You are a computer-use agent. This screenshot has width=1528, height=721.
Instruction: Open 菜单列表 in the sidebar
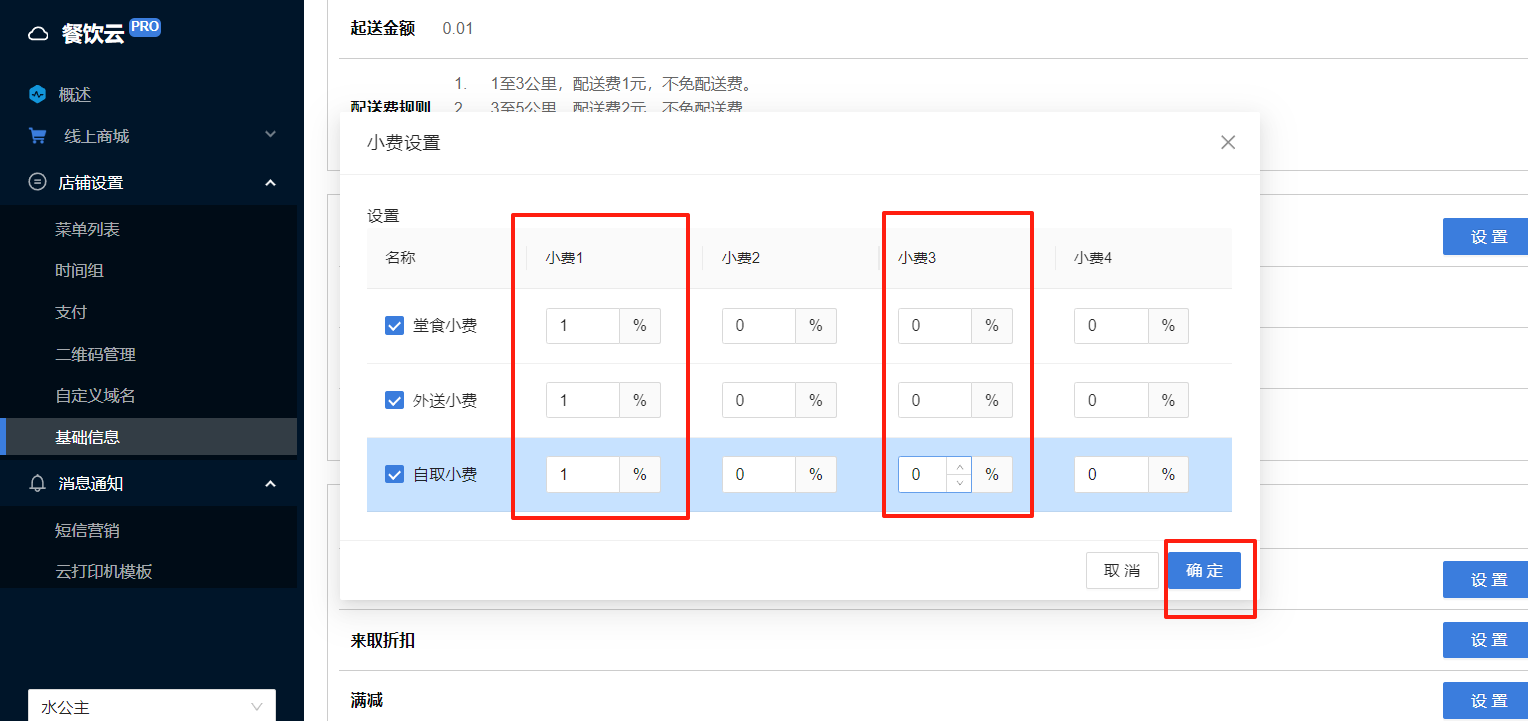tap(87, 230)
